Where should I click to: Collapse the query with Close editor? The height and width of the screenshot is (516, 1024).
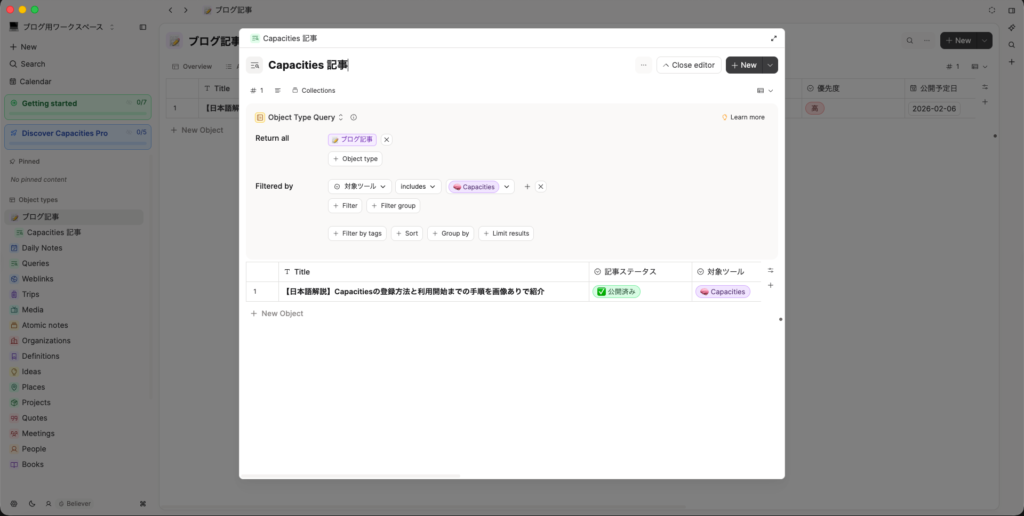pyautogui.click(x=688, y=65)
